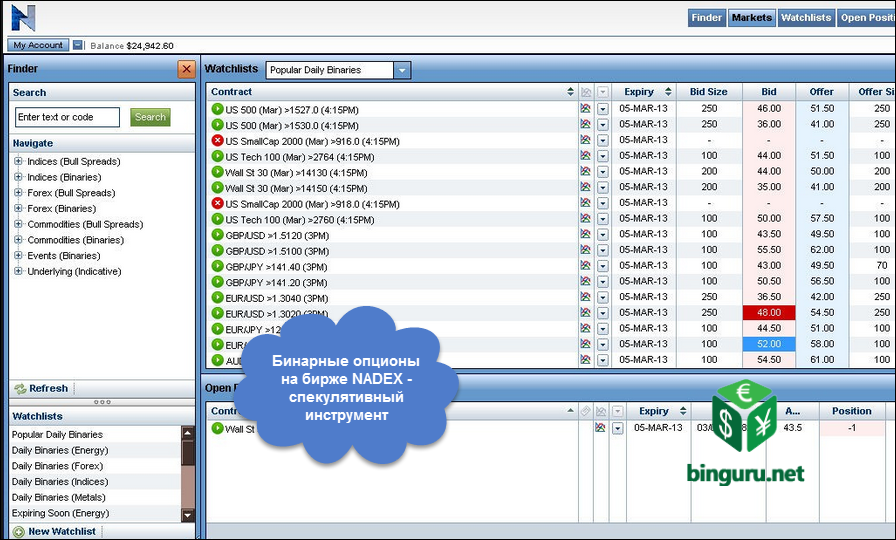Open chart icon for US 500 >1530.0 row
896x540 pixels.
click(x=585, y=124)
